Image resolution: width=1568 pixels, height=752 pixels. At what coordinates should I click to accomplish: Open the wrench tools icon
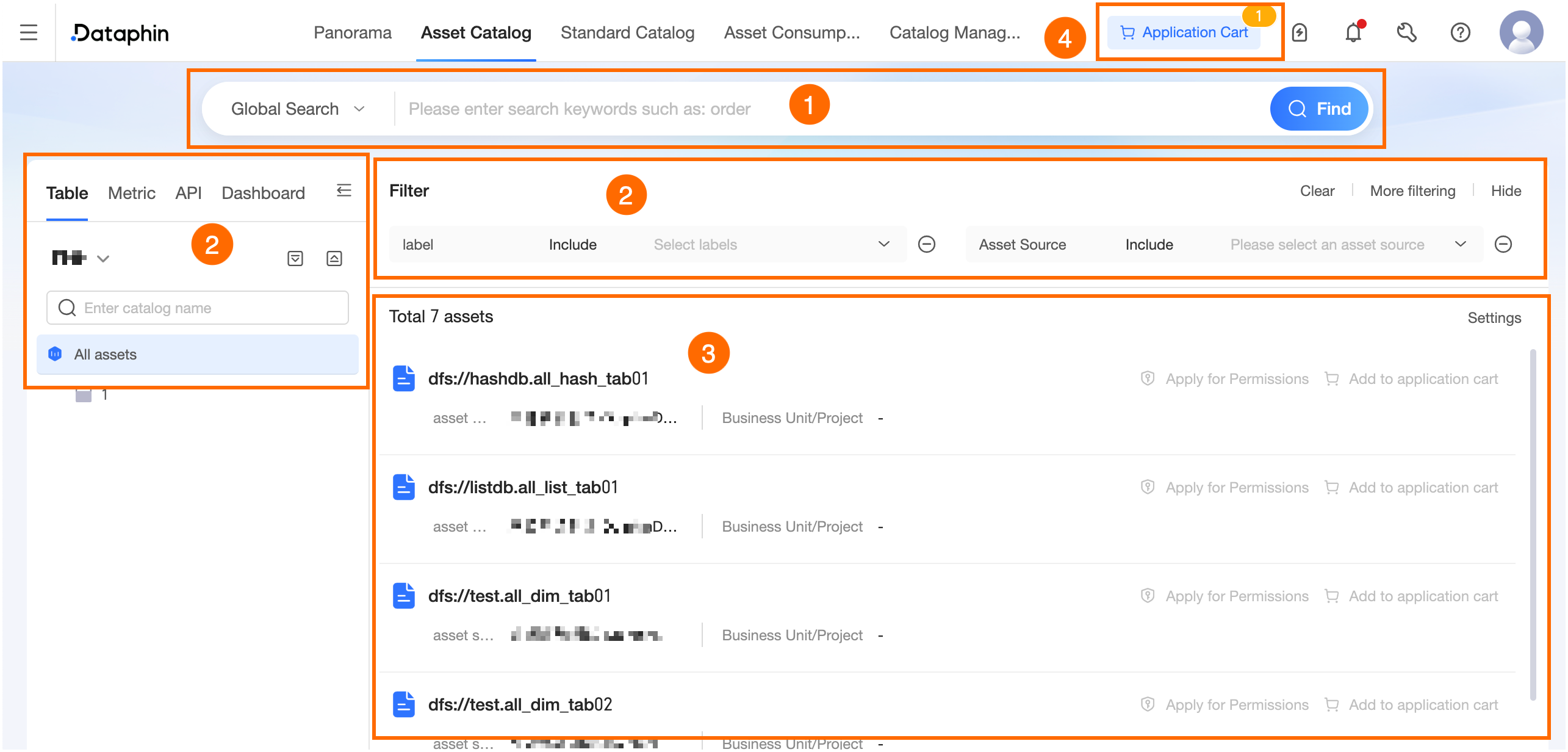point(1406,32)
